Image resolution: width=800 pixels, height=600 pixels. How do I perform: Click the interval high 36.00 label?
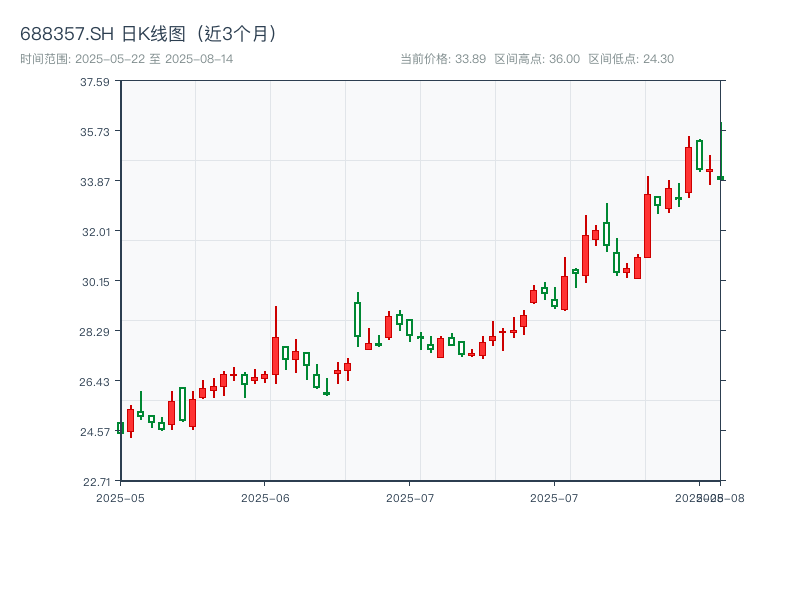point(537,59)
